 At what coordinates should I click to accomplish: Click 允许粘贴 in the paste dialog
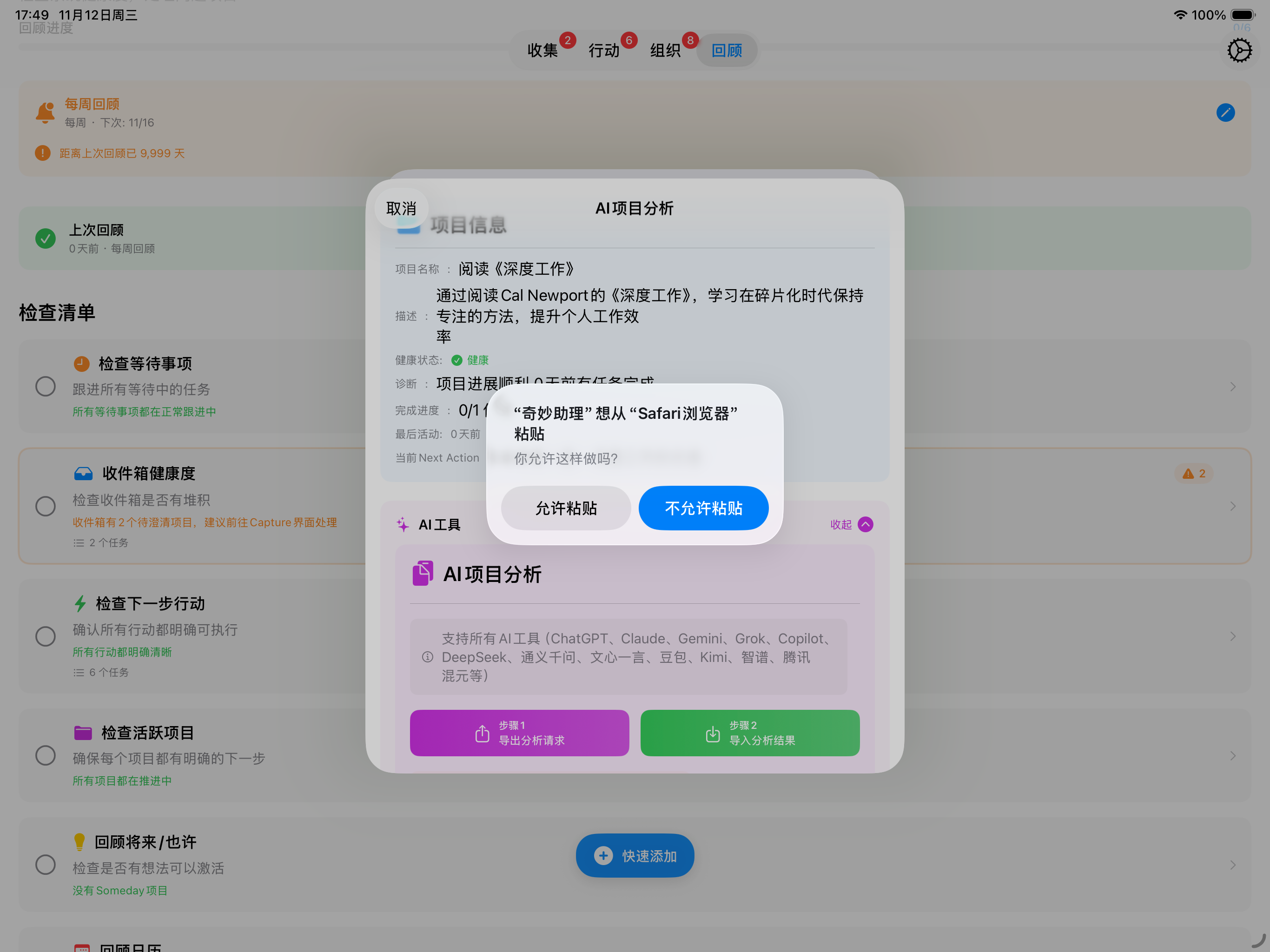tap(566, 508)
